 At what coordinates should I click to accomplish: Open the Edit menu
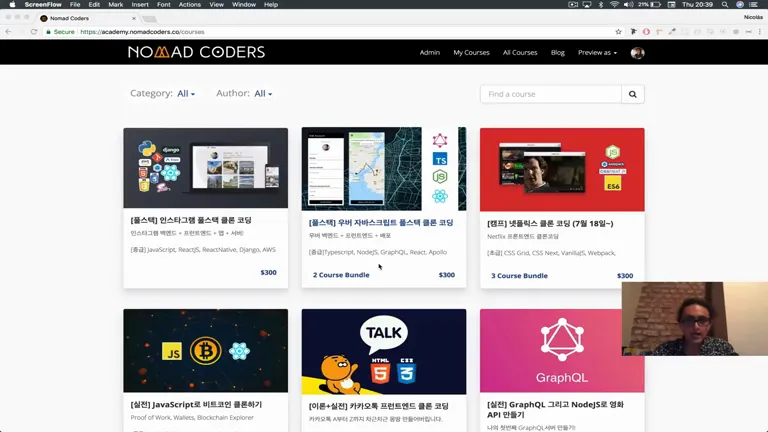[94, 4]
